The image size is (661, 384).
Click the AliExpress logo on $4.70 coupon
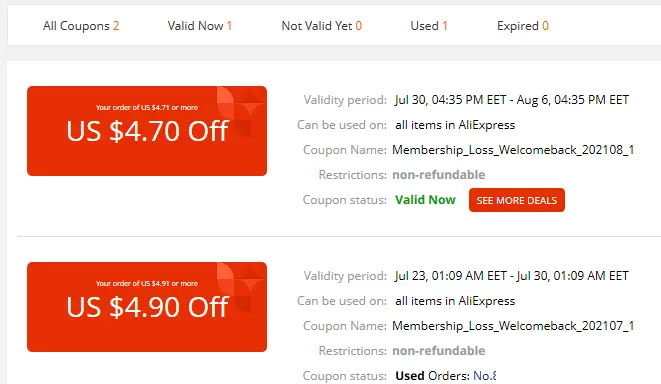tap(241, 112)
